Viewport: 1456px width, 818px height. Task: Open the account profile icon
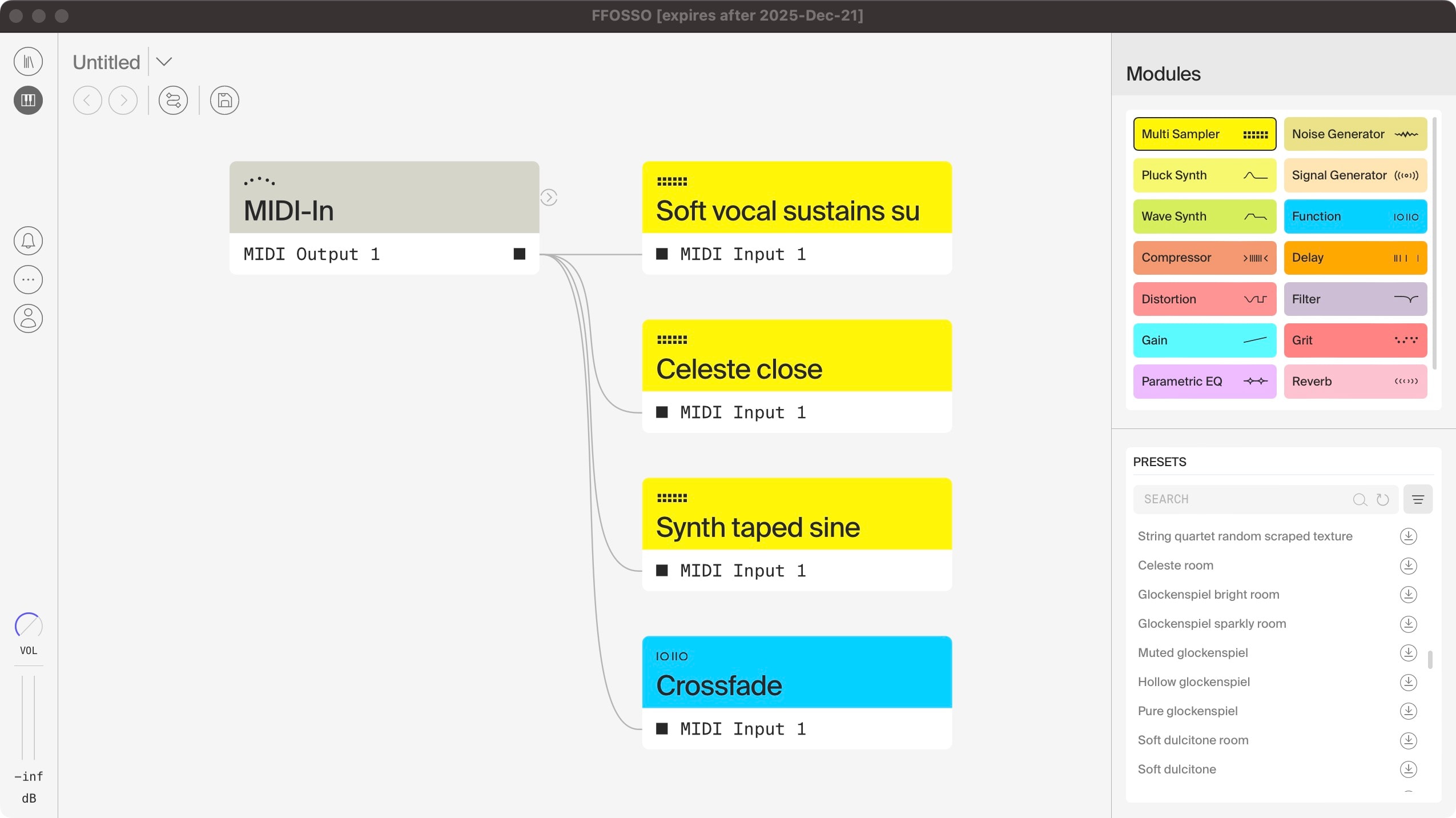[28, 319]
